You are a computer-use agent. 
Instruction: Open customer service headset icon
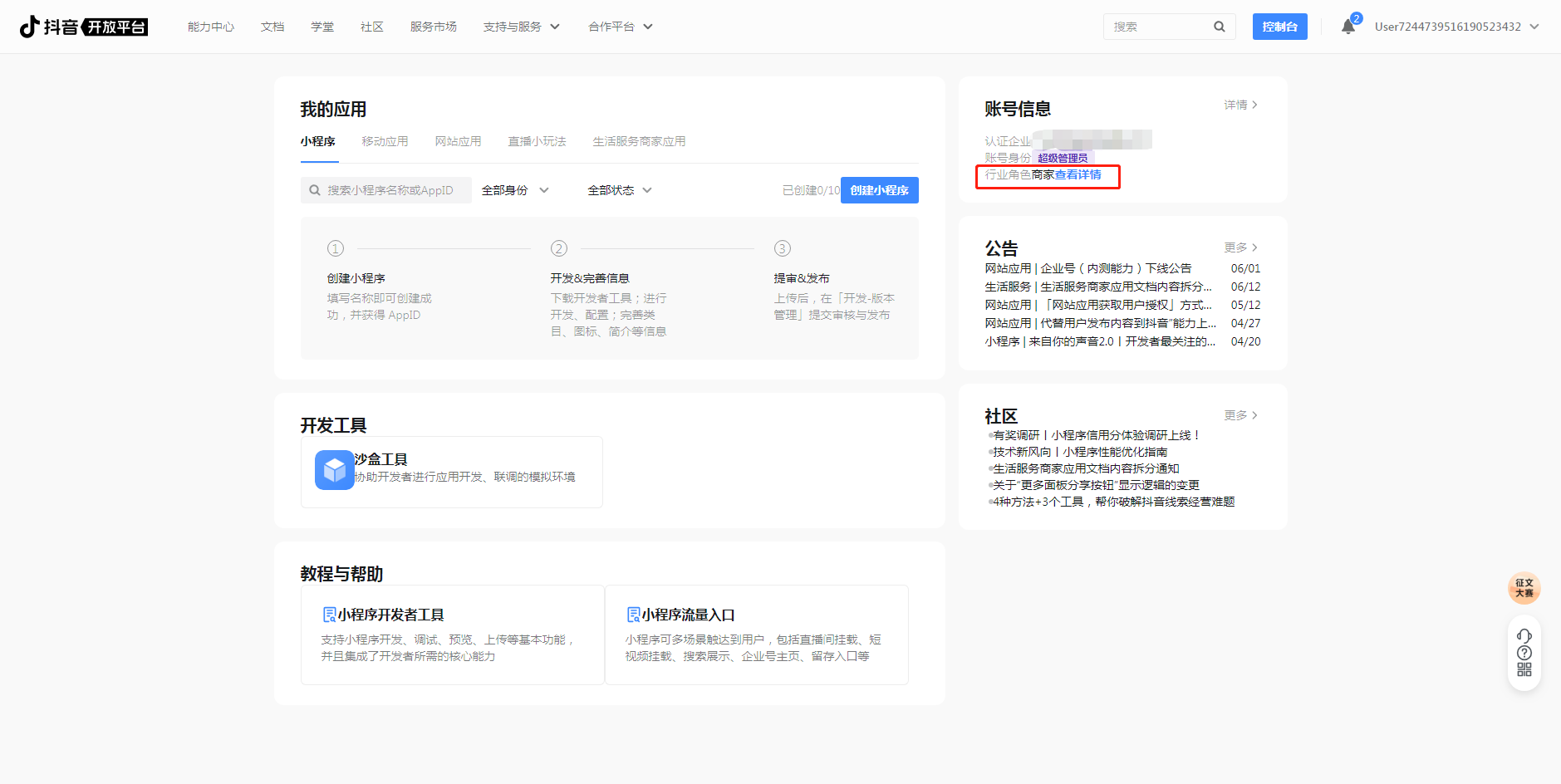point(1524,636)
